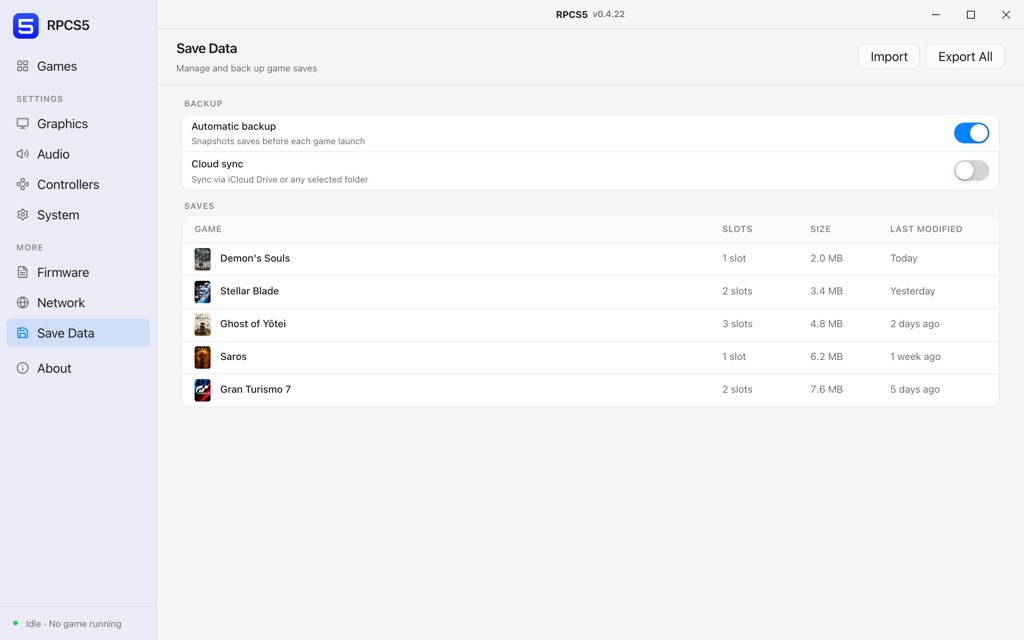1024x640 pixels.
Task: Click the 6.2 MB size value
Action: point(826,357)
